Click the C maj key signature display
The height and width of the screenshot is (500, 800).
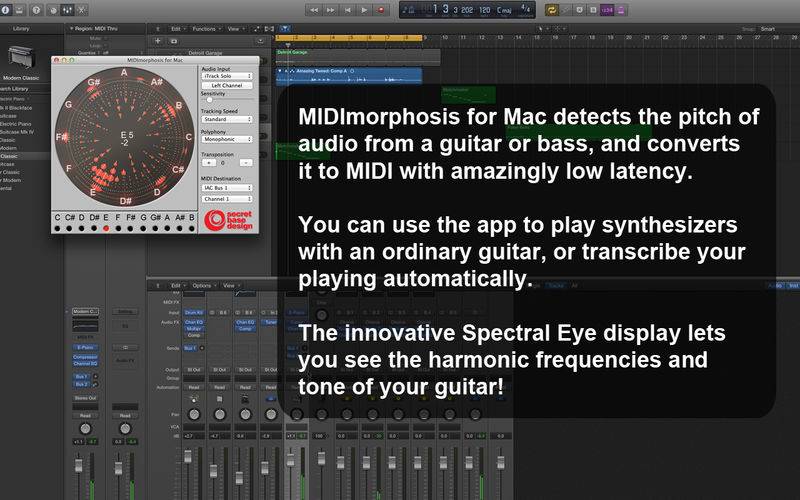coord(505,10)
